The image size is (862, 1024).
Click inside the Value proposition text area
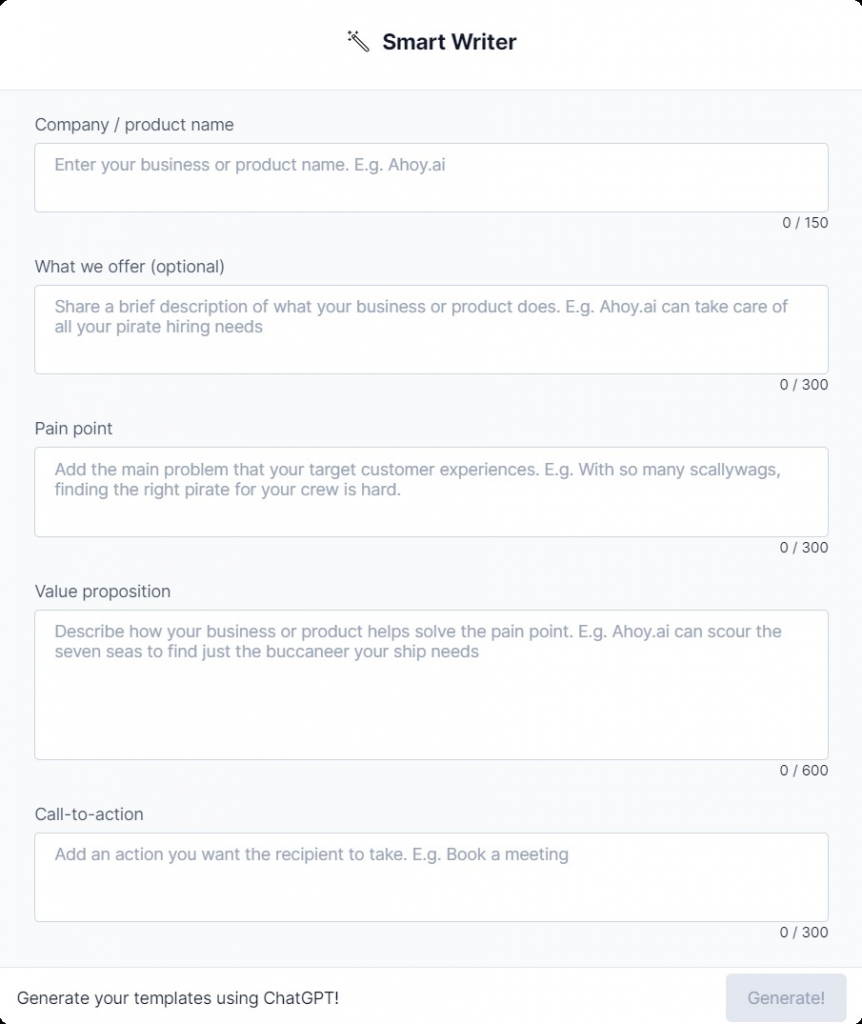pyautogui.click(x=431, y=684)
